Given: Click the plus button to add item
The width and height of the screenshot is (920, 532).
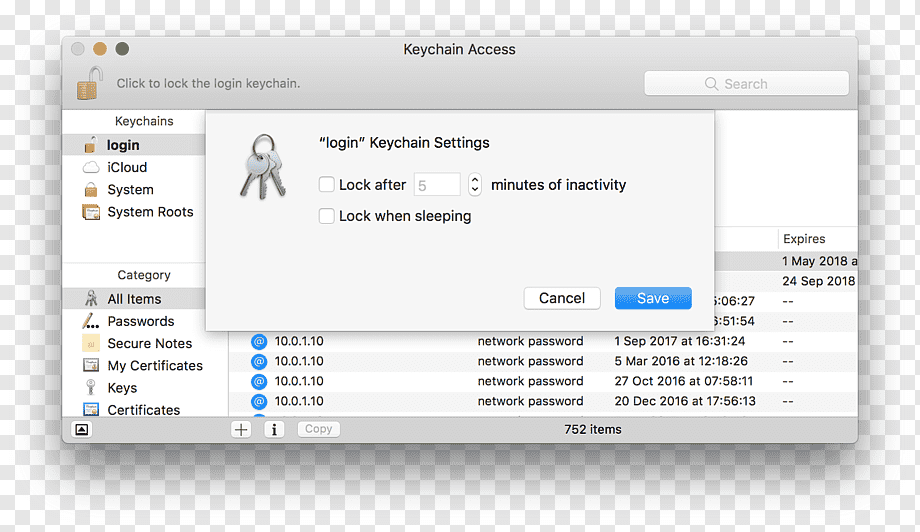Looking at the screenshot, I should click(x=241, y=429).
